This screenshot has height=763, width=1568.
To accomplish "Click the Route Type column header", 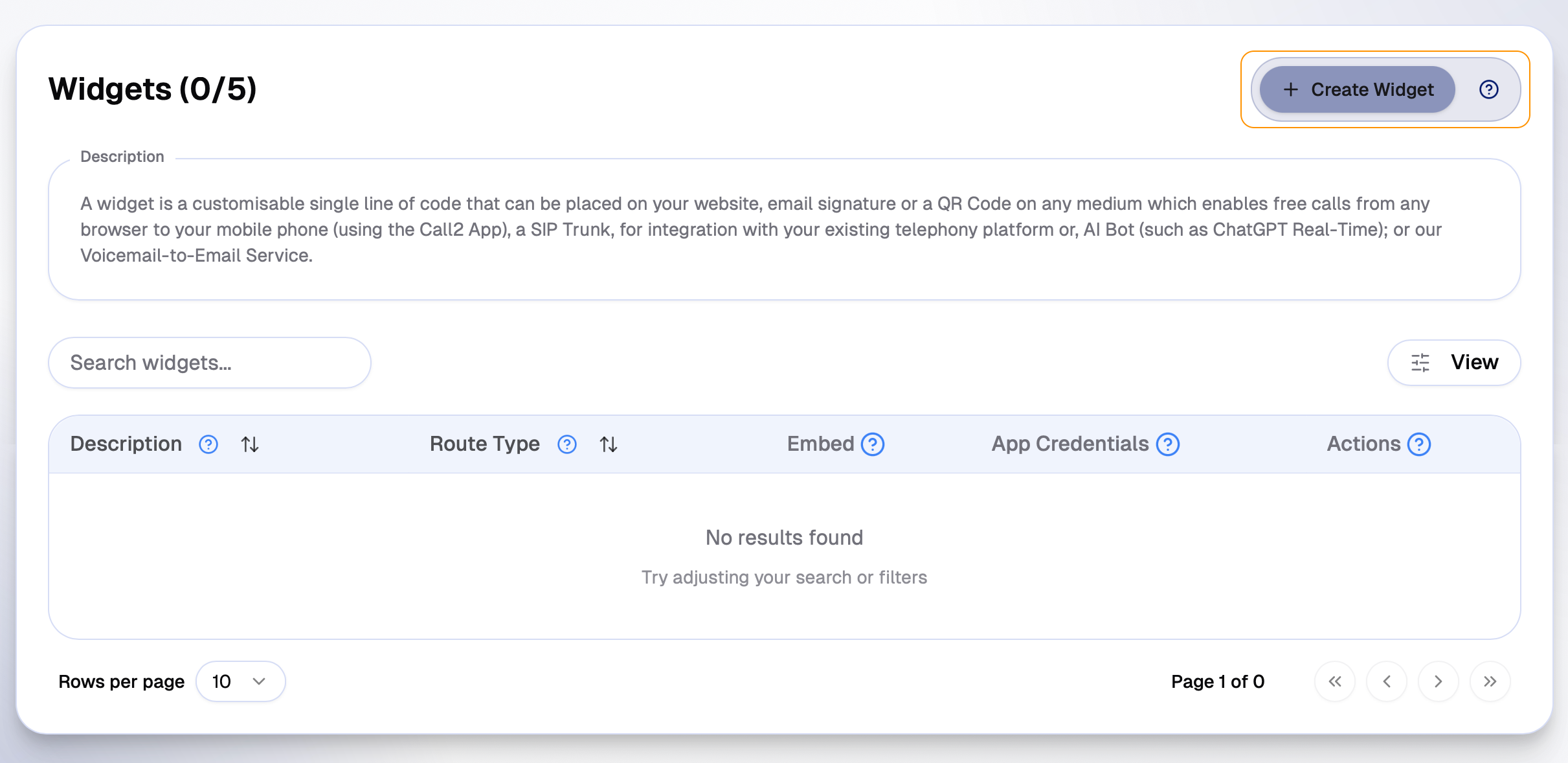I will tap(484, 444).
